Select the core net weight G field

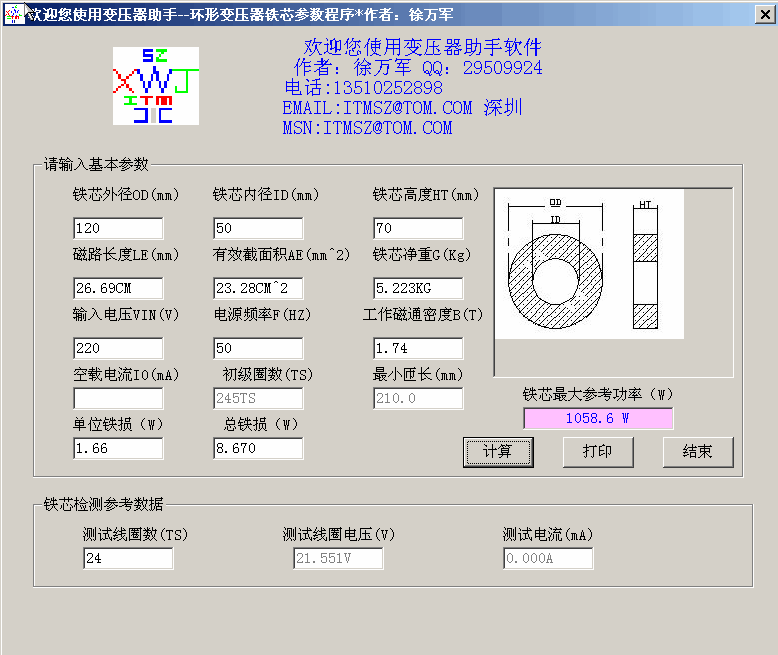tap(417, 288)
